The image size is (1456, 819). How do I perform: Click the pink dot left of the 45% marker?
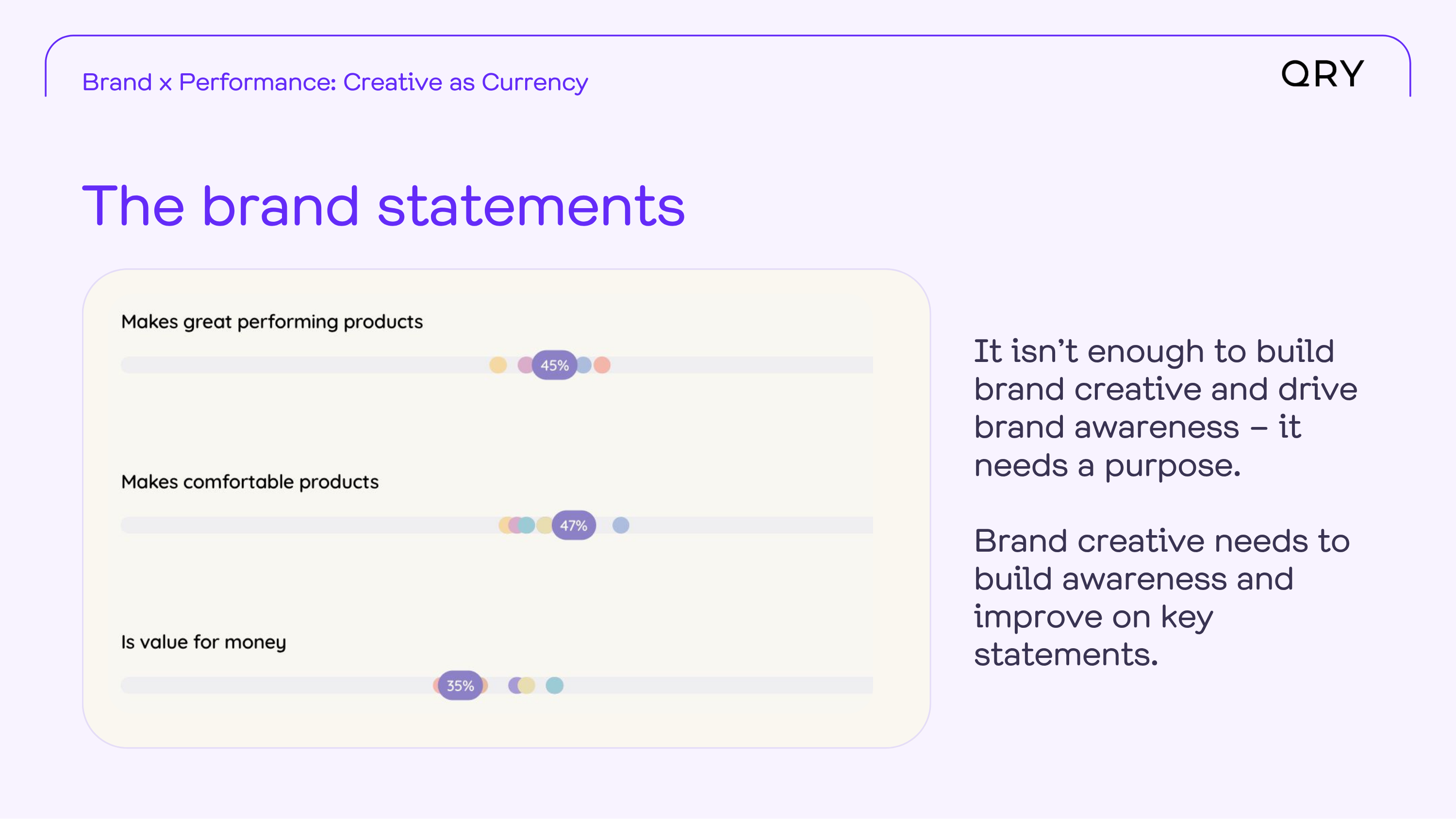click(525, 365)
